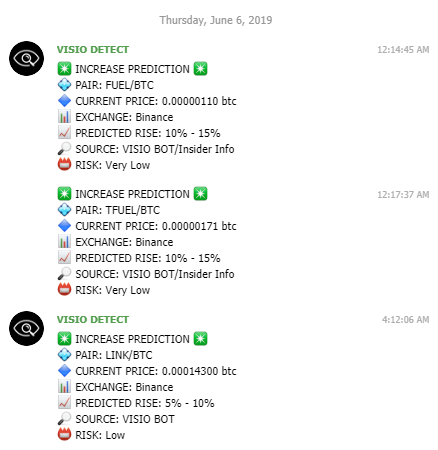Screen dimensions: 438x450
Task: Click the PAIR: TFUEL/BTC text
Action: tap(117, 210)
